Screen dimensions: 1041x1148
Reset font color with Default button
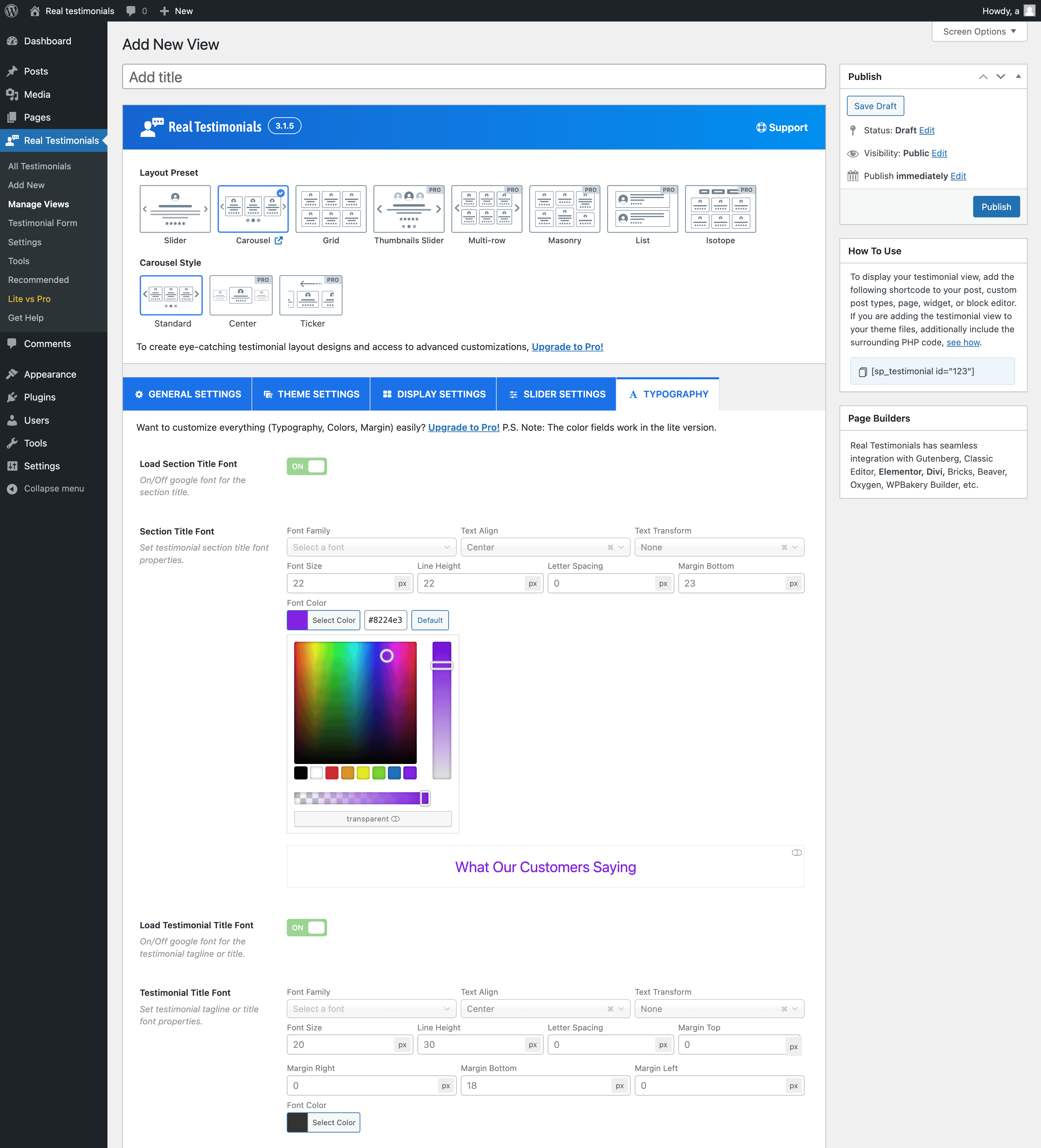(x=430, y=620)
